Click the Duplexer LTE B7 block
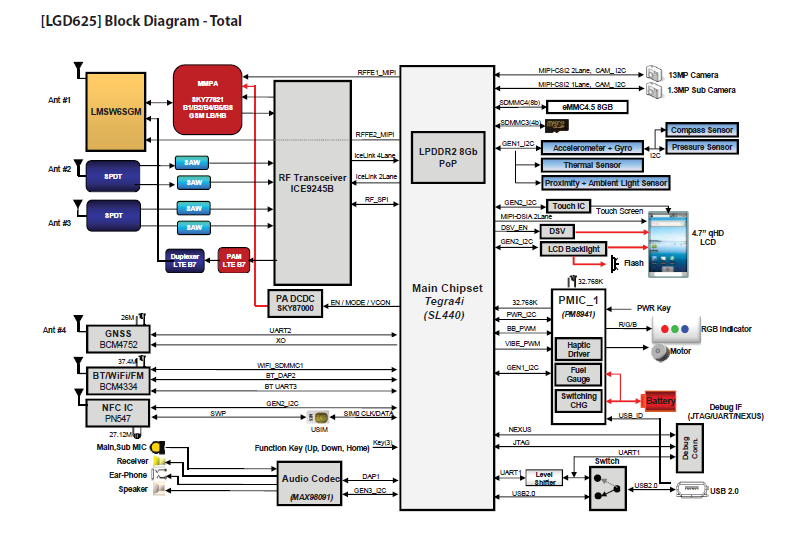 [x=184, y=261]
